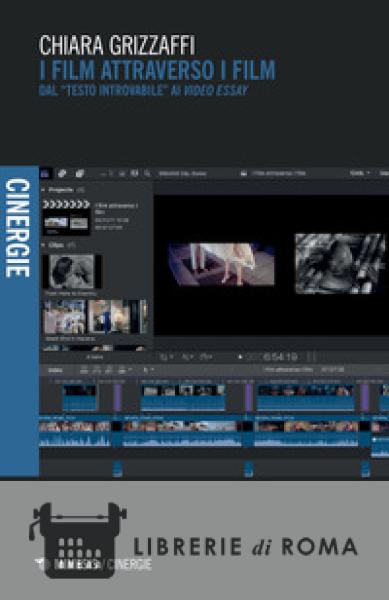This screenshot has width=389, height=600.
Task: Open the selection tool dropdown
Action: (x=148, y=370)
